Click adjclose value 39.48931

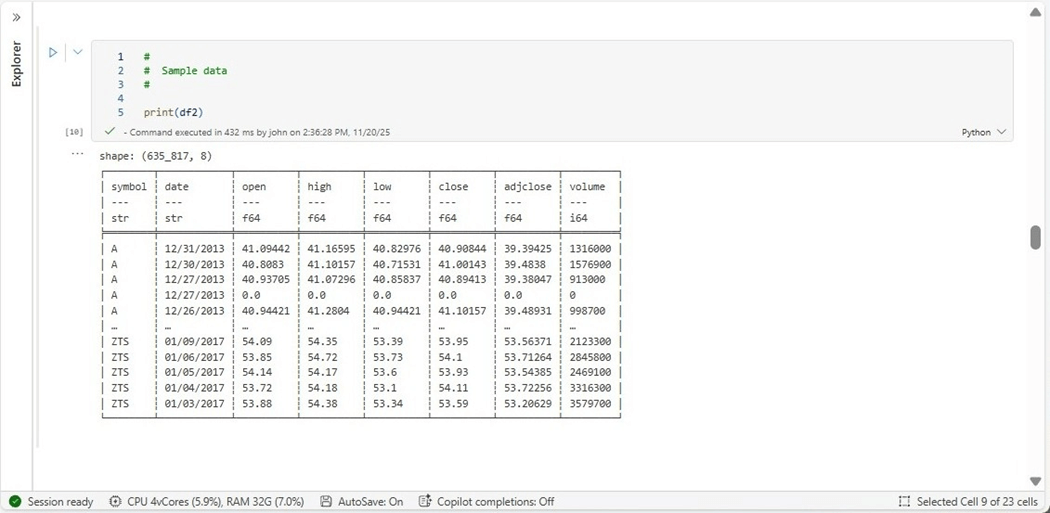pyautogui.click(x=528, y=311)
